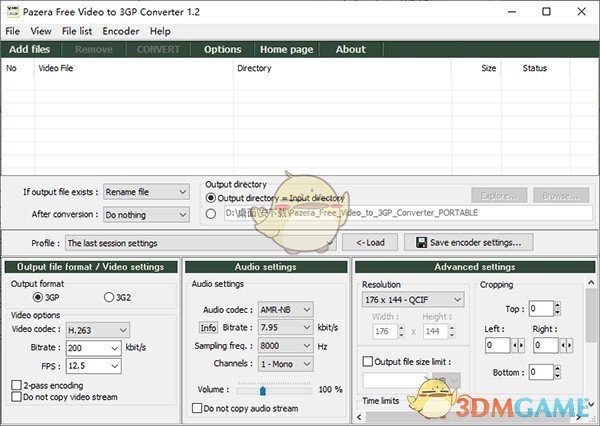Screen dimensions: 600x426
Task: Enable Output file size limit checkbox
Action: (368, 361)
